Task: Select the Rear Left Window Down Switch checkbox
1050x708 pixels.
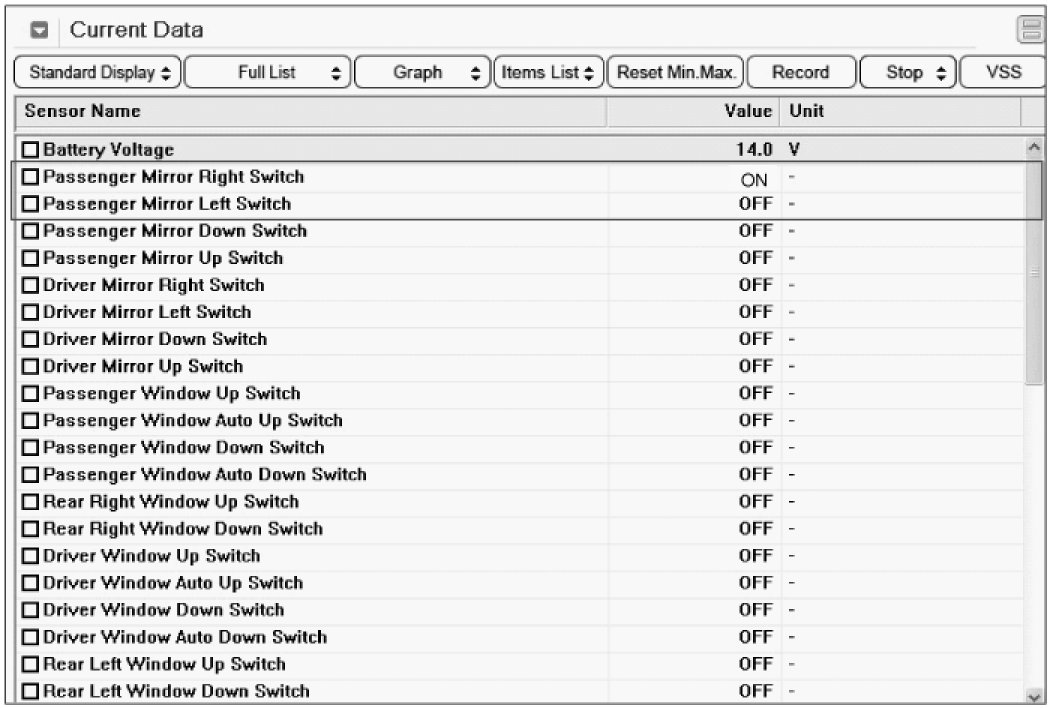Action: tap(31, 691)
